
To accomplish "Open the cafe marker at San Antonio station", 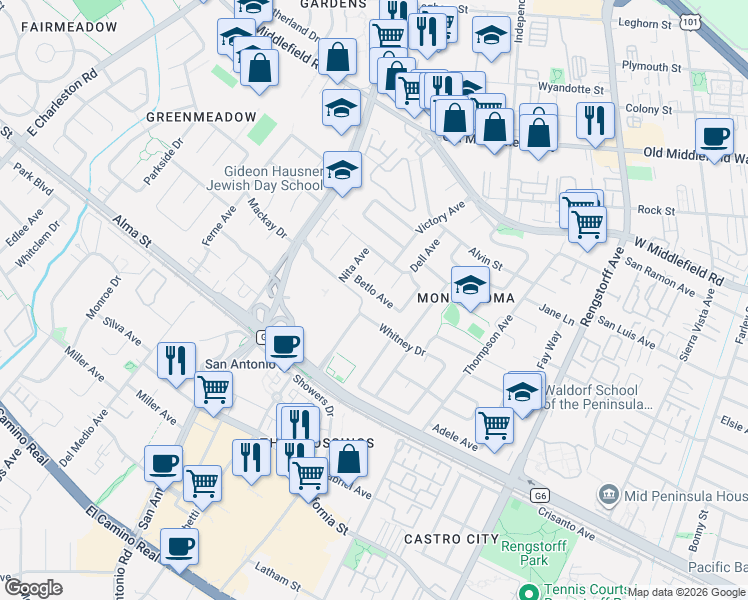I will tap(284, 346).
